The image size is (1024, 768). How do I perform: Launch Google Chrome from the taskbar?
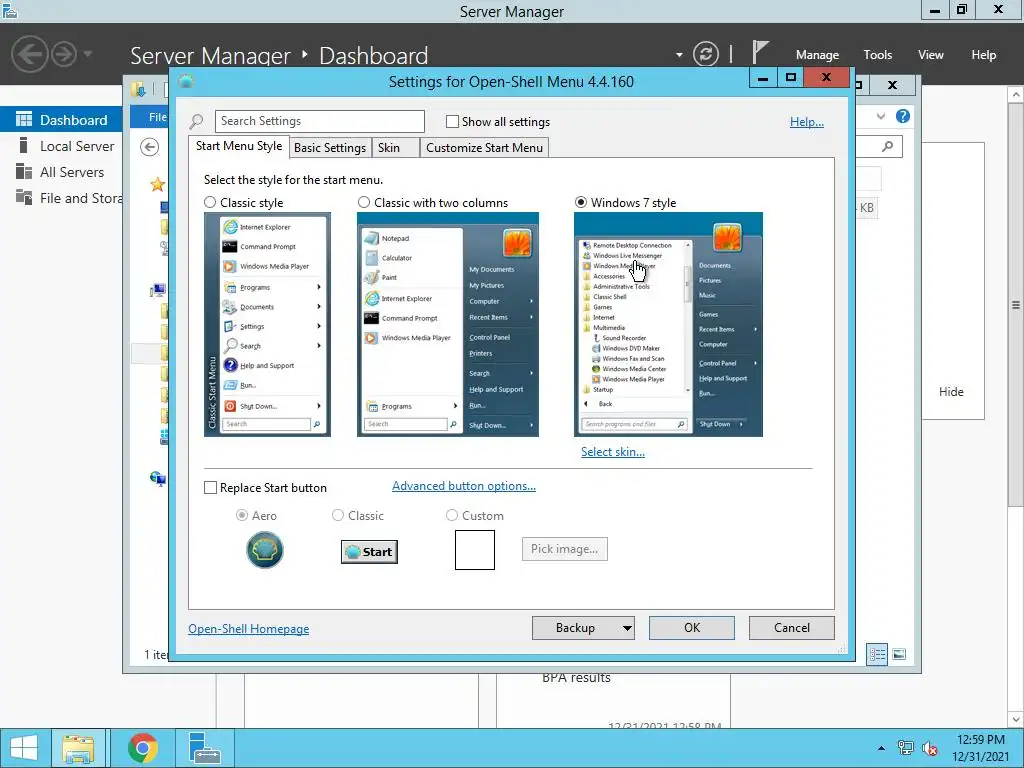click(x=143, y=748)
